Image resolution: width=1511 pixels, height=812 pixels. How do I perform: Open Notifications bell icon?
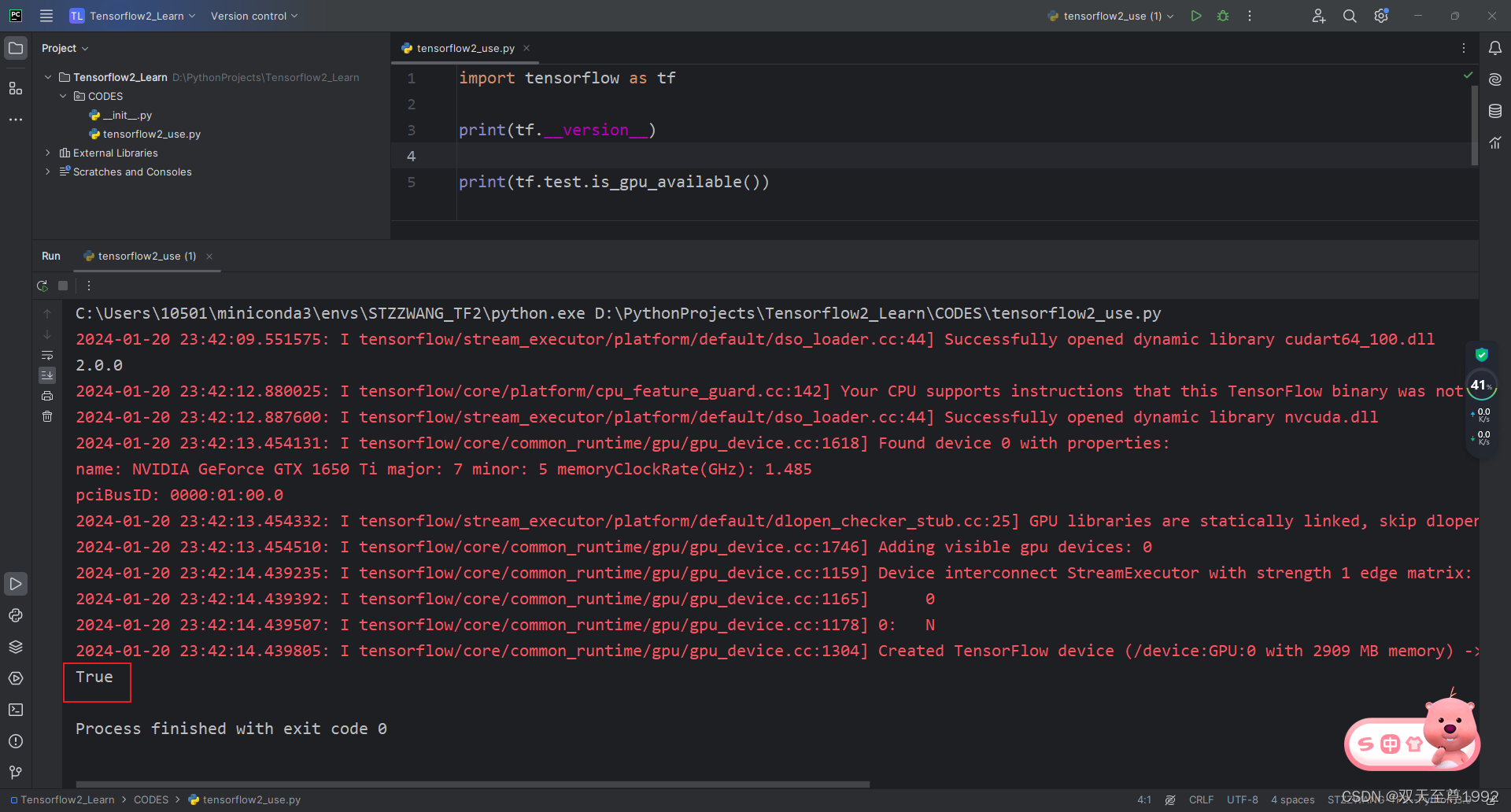point(1495,48)
